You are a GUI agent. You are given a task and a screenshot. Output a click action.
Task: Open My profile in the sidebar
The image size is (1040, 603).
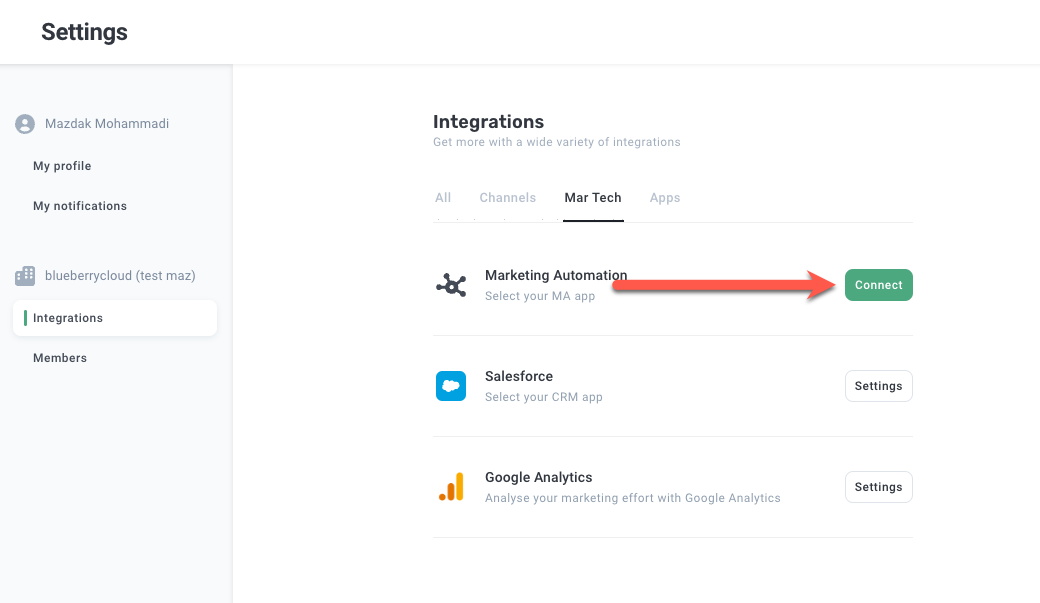click(62, 166)
